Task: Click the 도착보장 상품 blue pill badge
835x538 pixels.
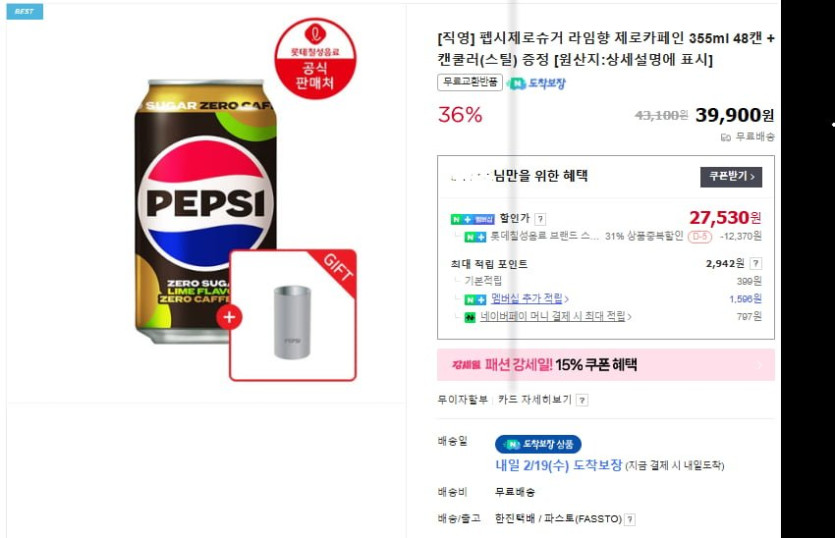Action: click(538, 444)
